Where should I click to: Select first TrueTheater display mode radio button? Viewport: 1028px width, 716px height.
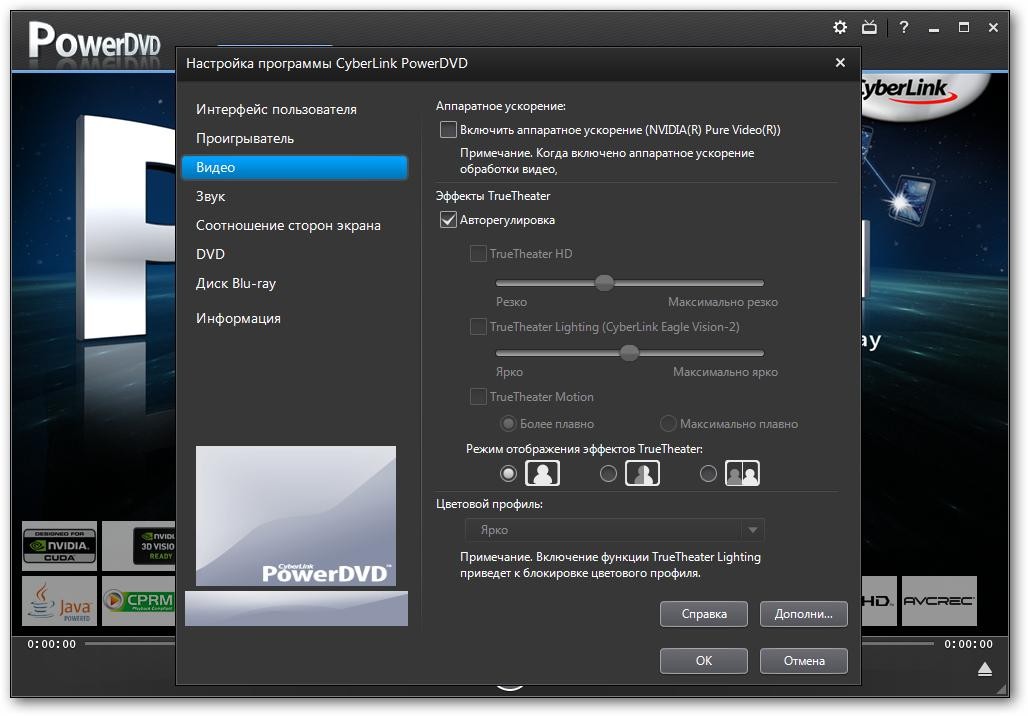(x=508, y=473)
